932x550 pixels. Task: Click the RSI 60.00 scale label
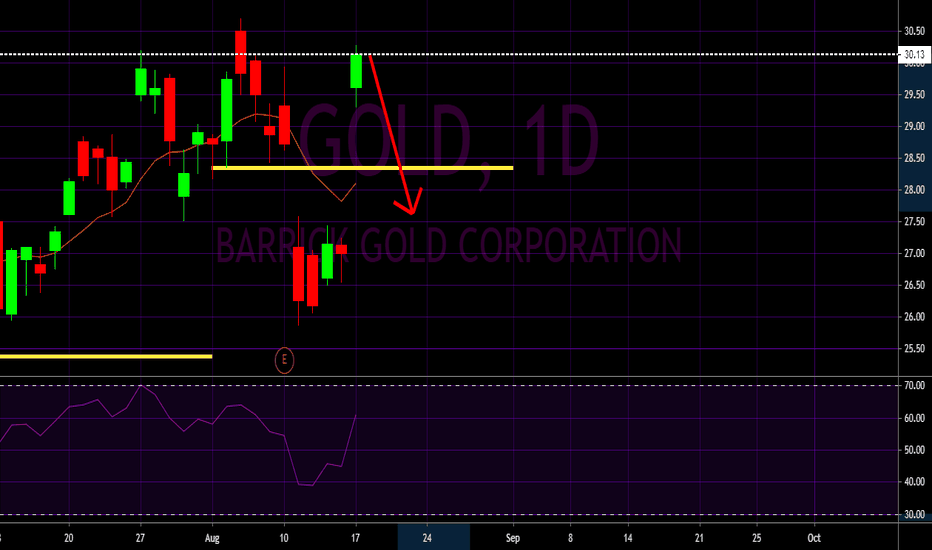pyautogui.click(x=914, y=418)
